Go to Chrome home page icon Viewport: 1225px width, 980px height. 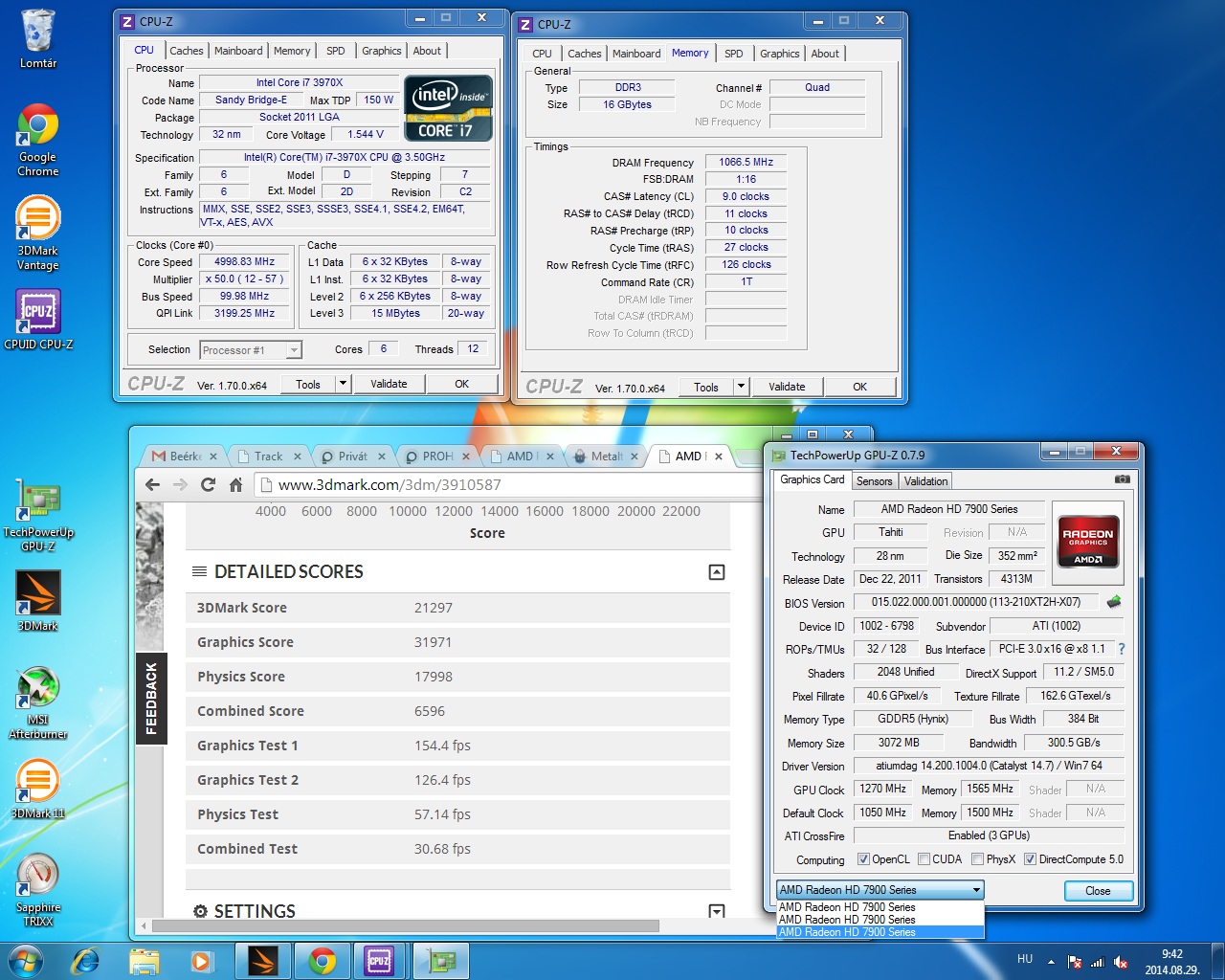[235, 485]
